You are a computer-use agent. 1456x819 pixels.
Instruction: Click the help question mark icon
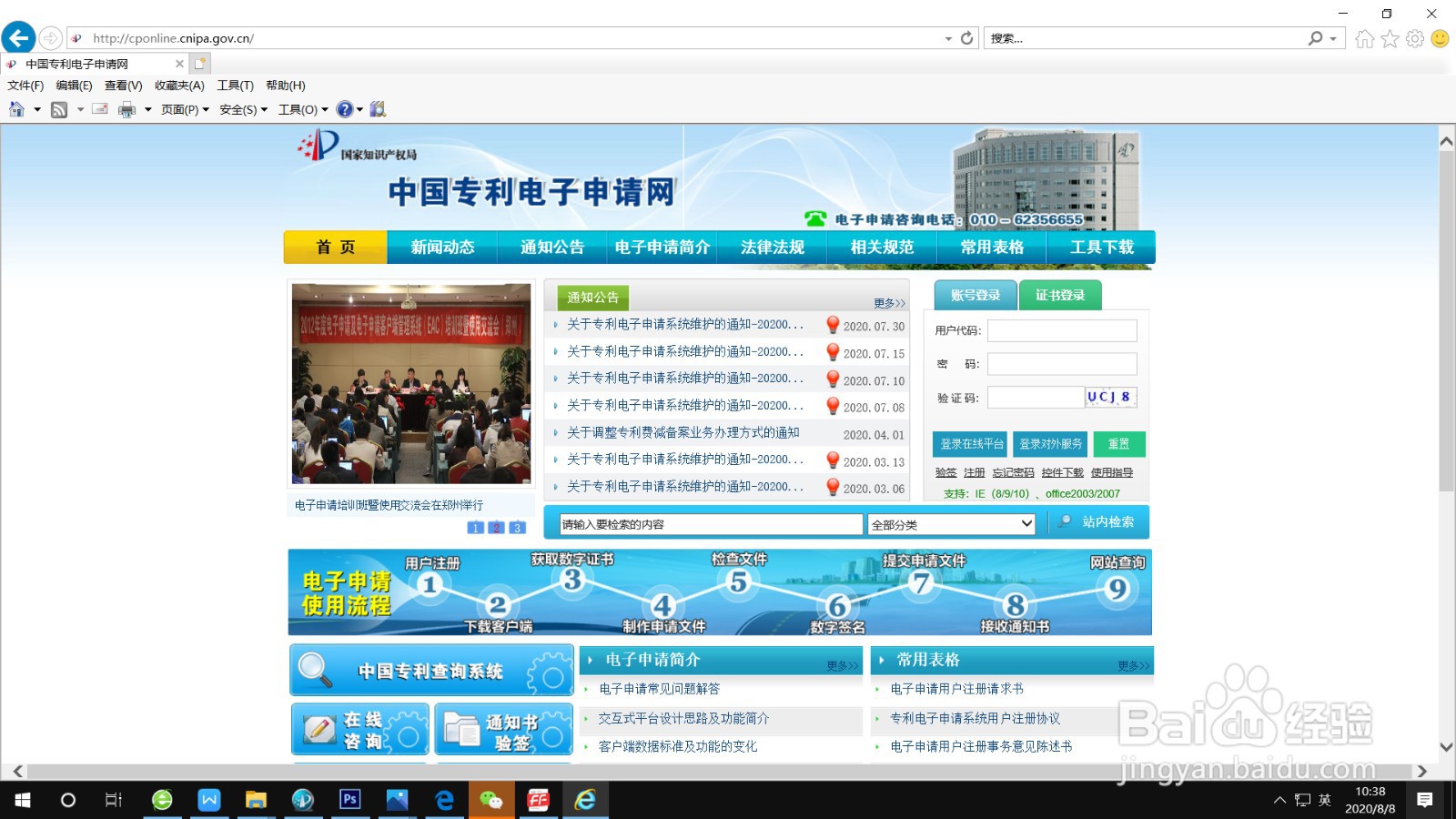[x=344, y=109]
